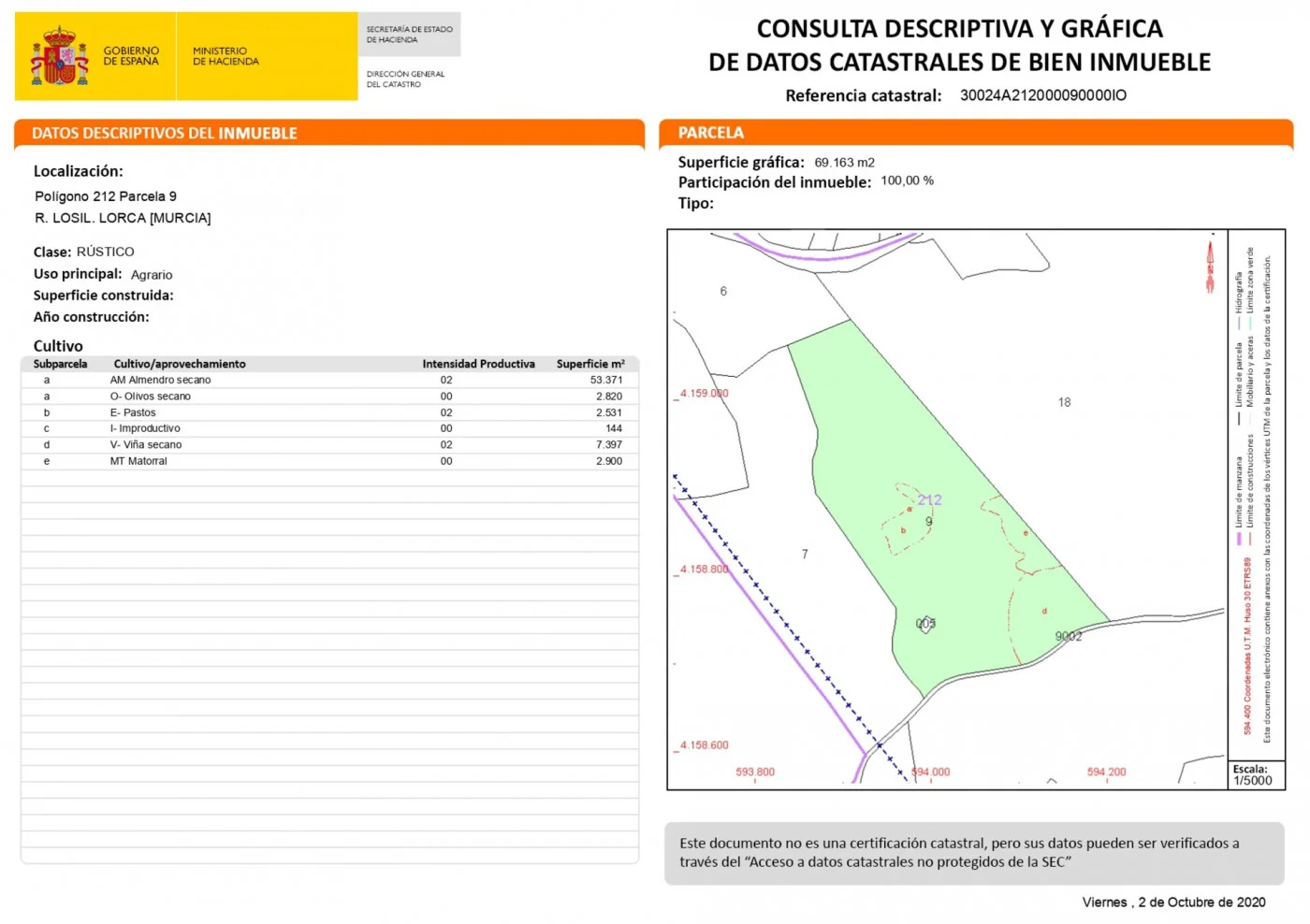Screen dimensions: 1310x924
Task: Click the north arrow on the map
Action: [x=1210, y=266]
